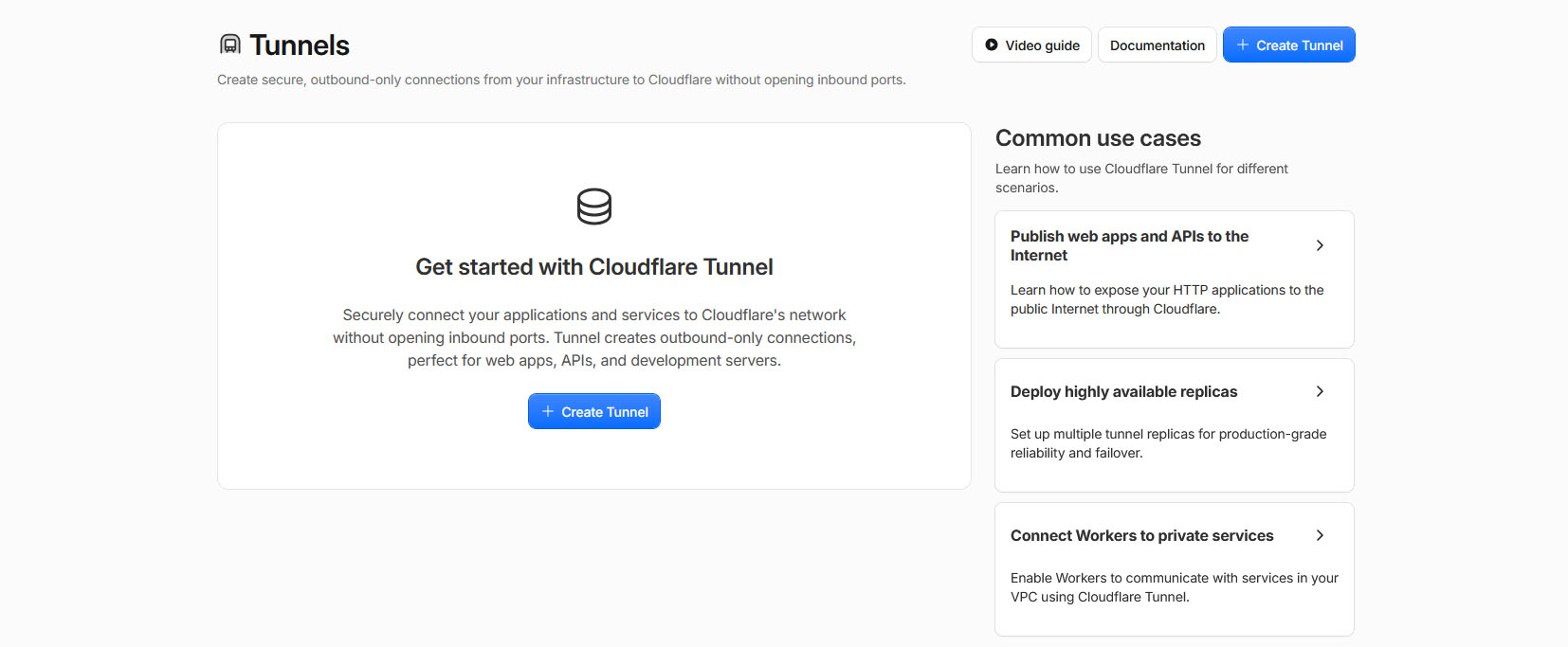Expand the Connect Workers to private services chevron

tap(1320, 535)
